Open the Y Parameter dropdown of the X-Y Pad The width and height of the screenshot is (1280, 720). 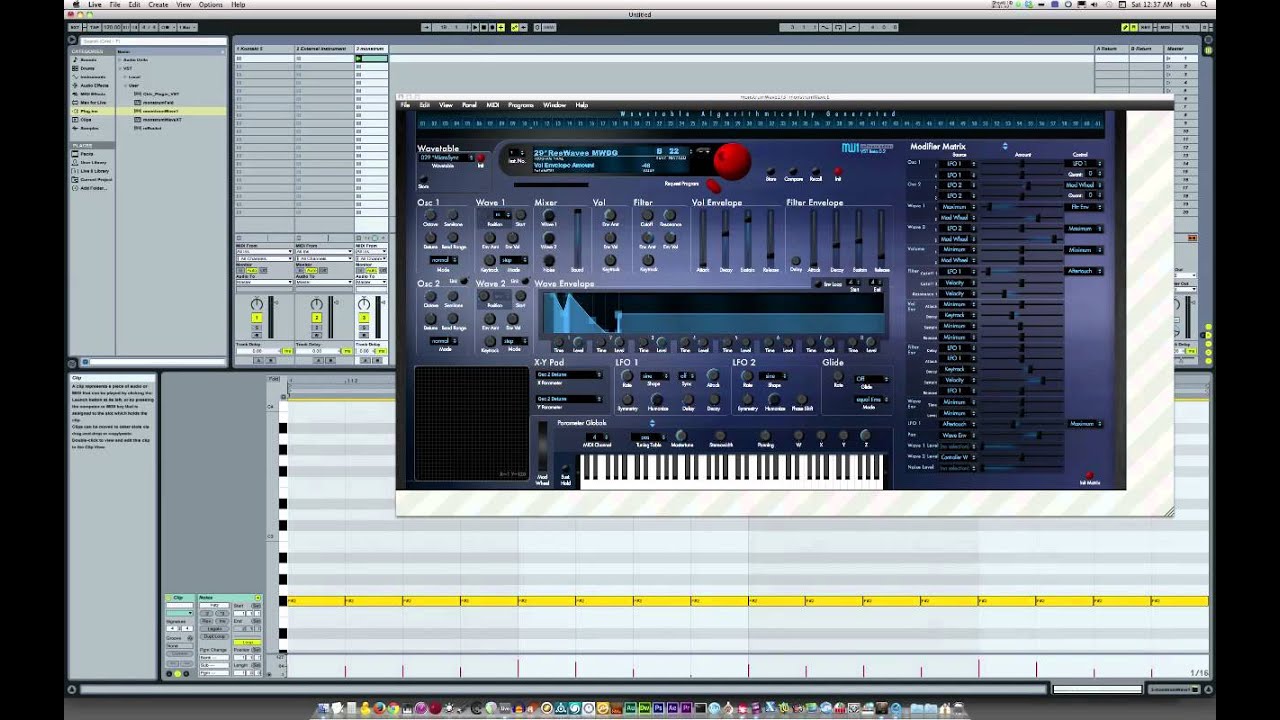pos(569,398)
